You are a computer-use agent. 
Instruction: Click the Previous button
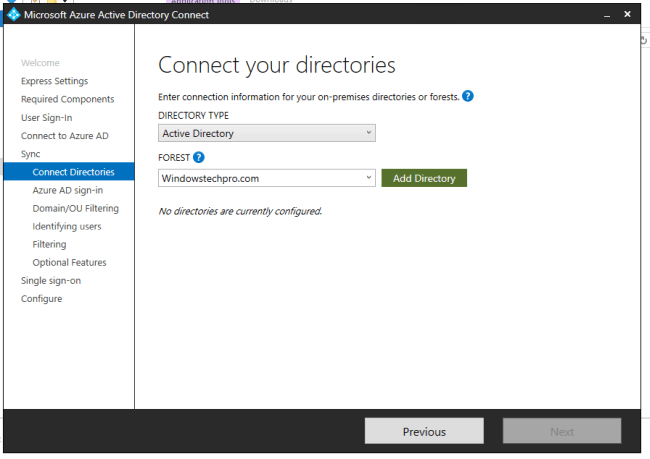coord(424,431)
